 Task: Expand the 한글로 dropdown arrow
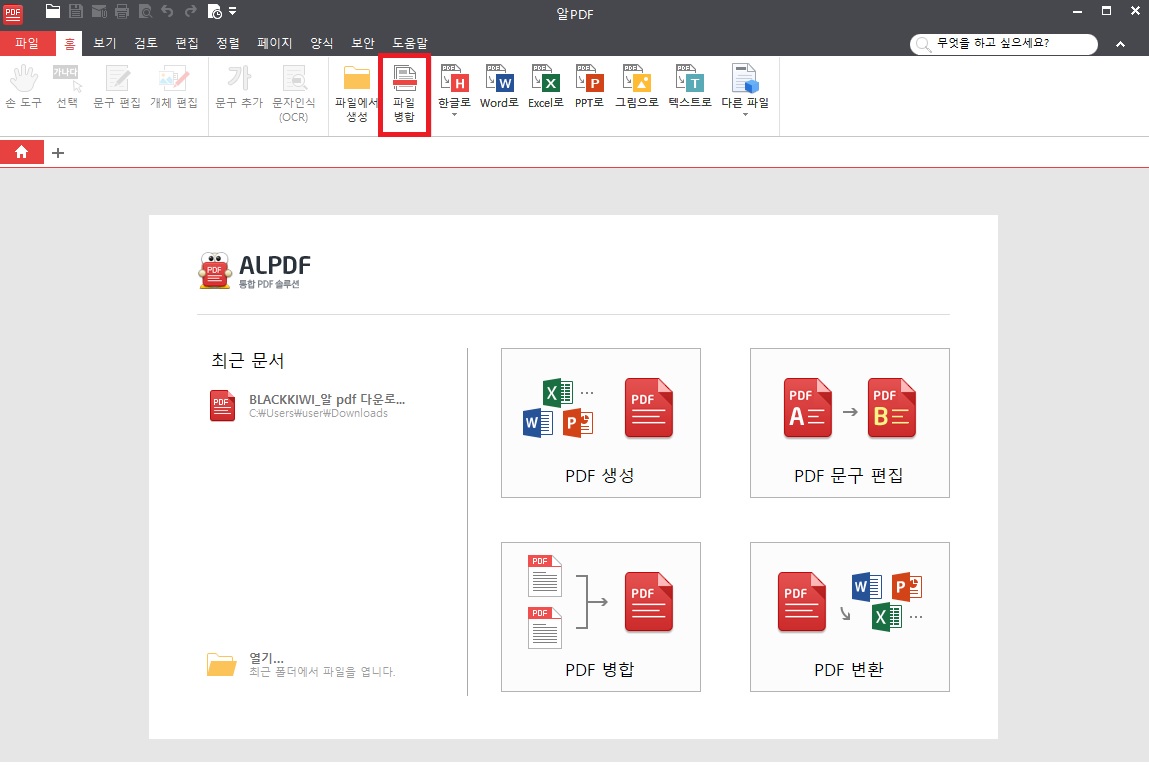tap(454, 115)
